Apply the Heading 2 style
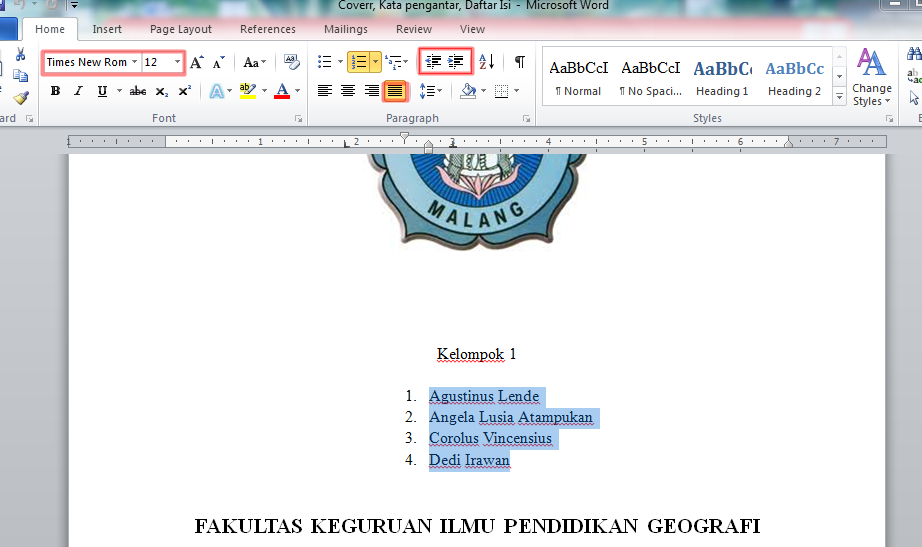Screen dimensions: 922x547 coord(794,78)
